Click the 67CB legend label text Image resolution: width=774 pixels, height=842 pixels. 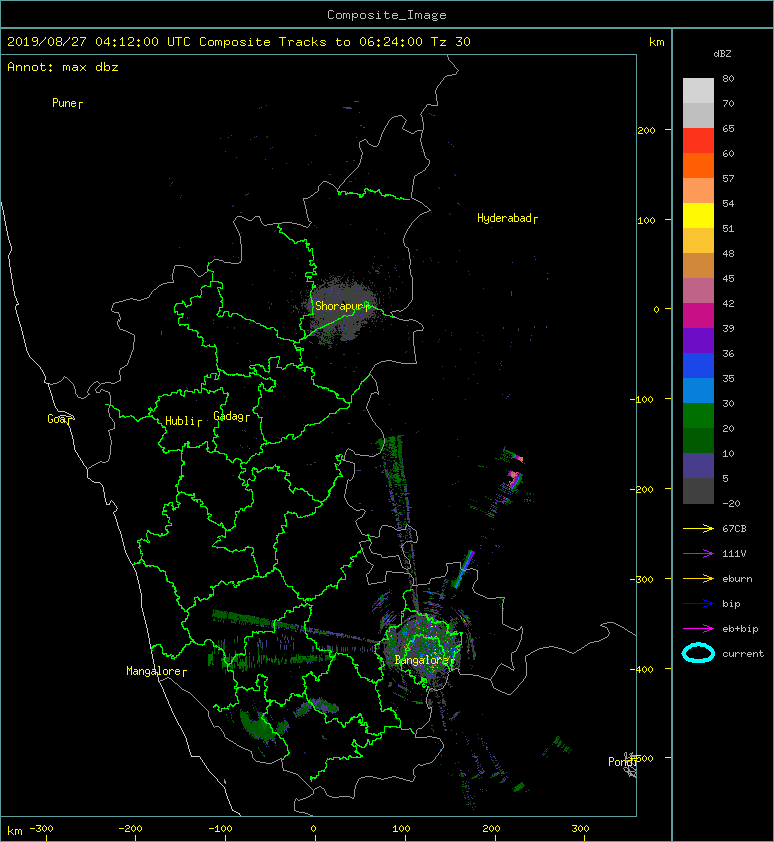point(734,528)
